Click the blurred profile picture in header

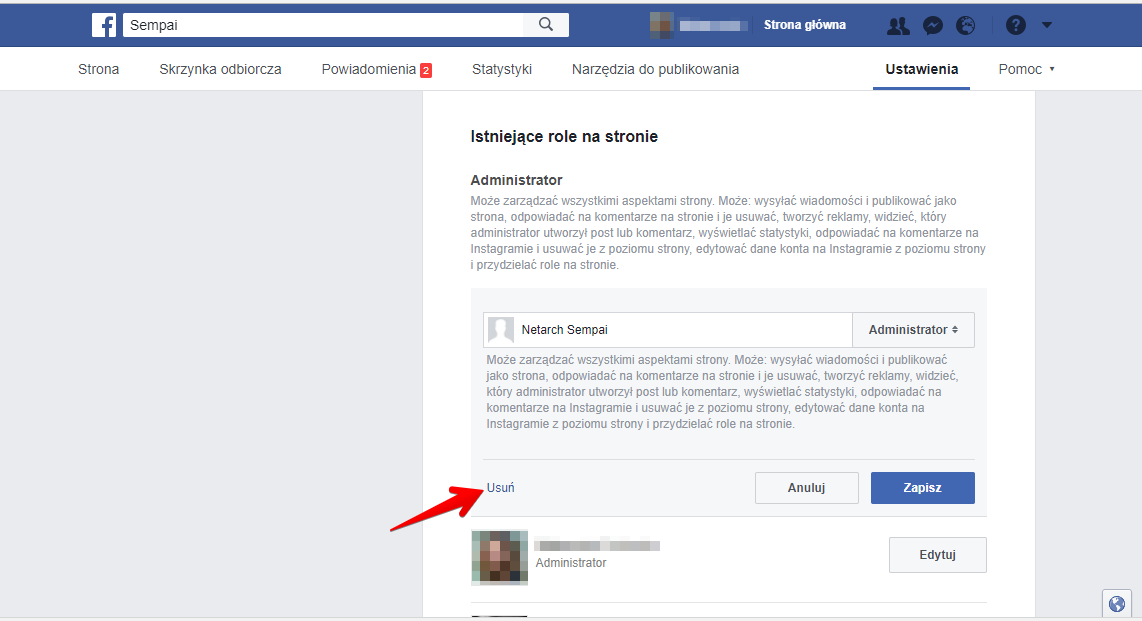(661, 25)
